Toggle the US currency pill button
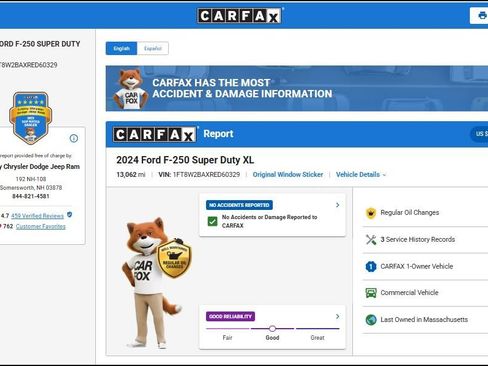 (480, 134)
